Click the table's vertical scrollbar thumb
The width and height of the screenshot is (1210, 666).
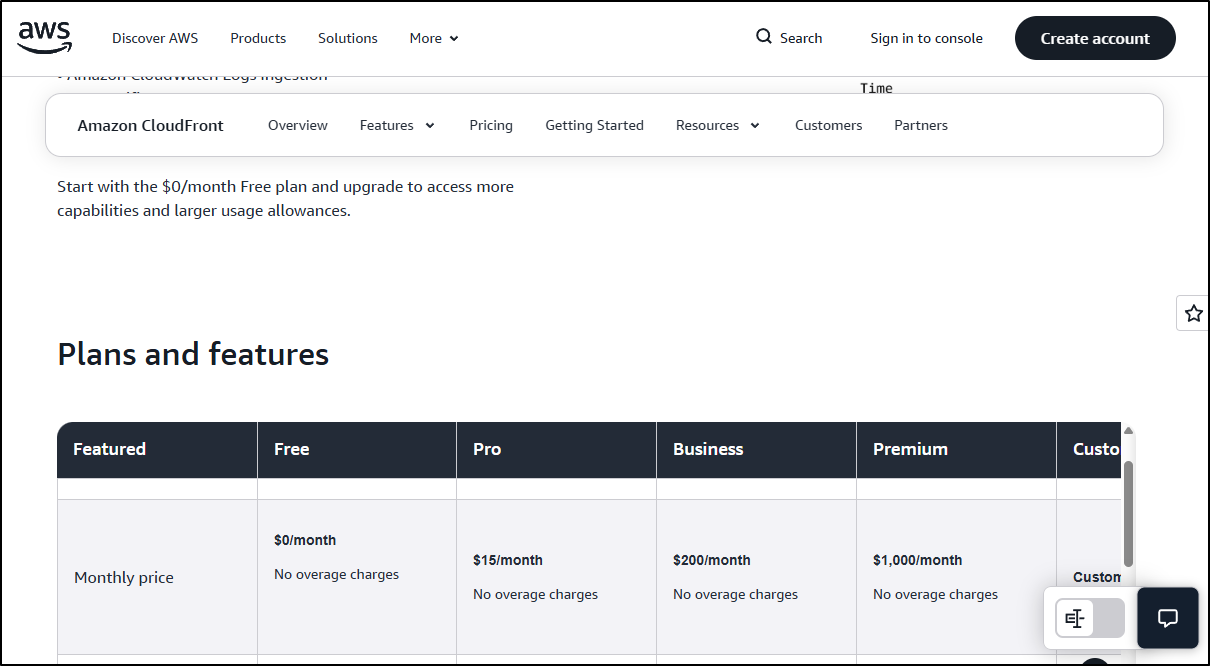[x=1128, y=513]
